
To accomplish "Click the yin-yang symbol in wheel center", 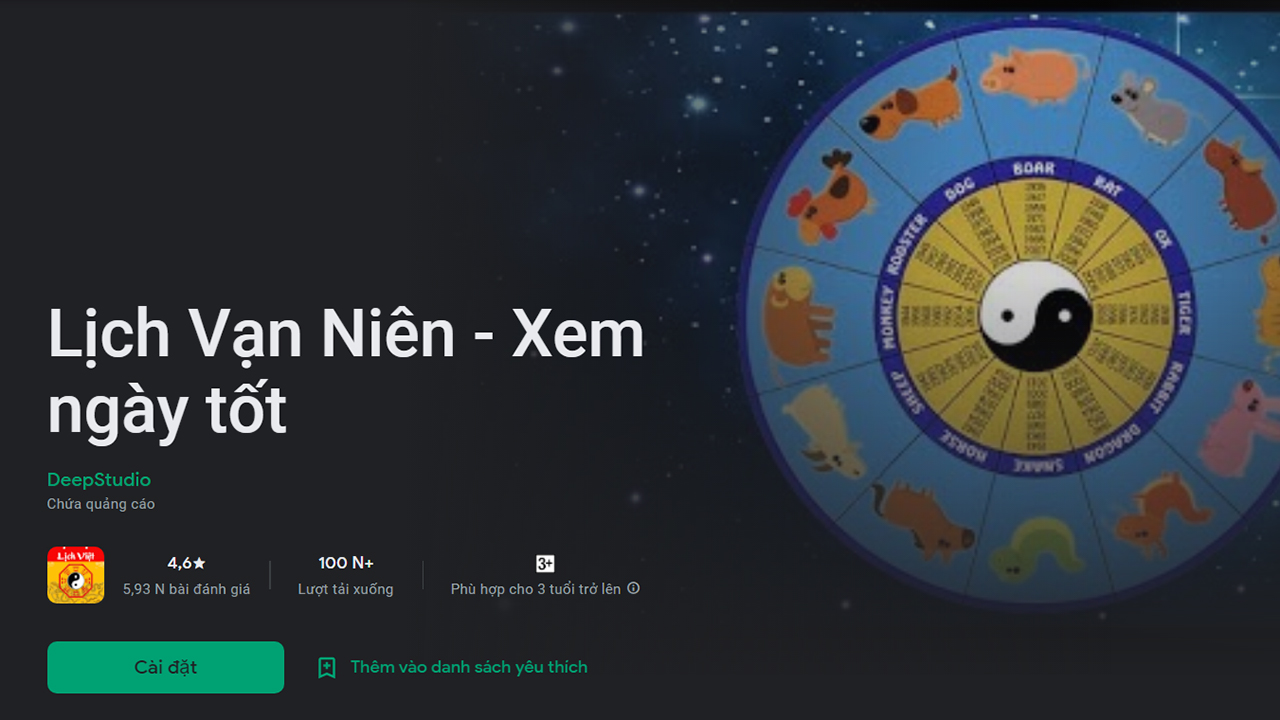I will [x=1036, y=317].
